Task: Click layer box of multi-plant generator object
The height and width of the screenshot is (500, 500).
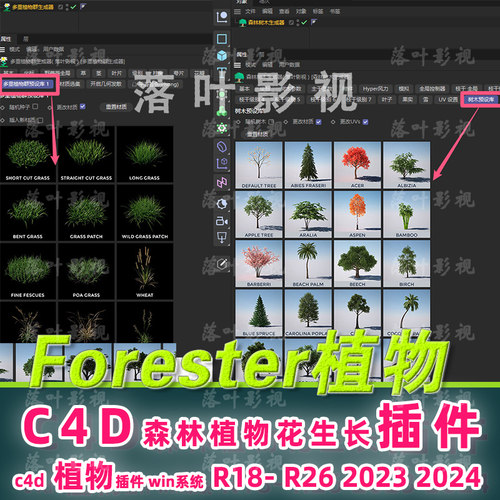Action: tap(61, 7)
